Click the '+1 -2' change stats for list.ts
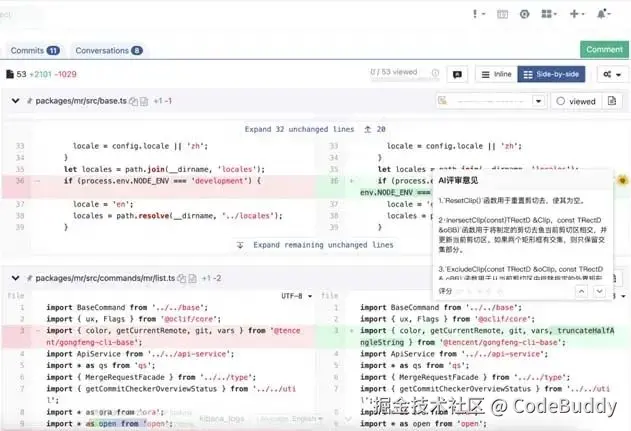631x431 pixels. coord(211,278)
